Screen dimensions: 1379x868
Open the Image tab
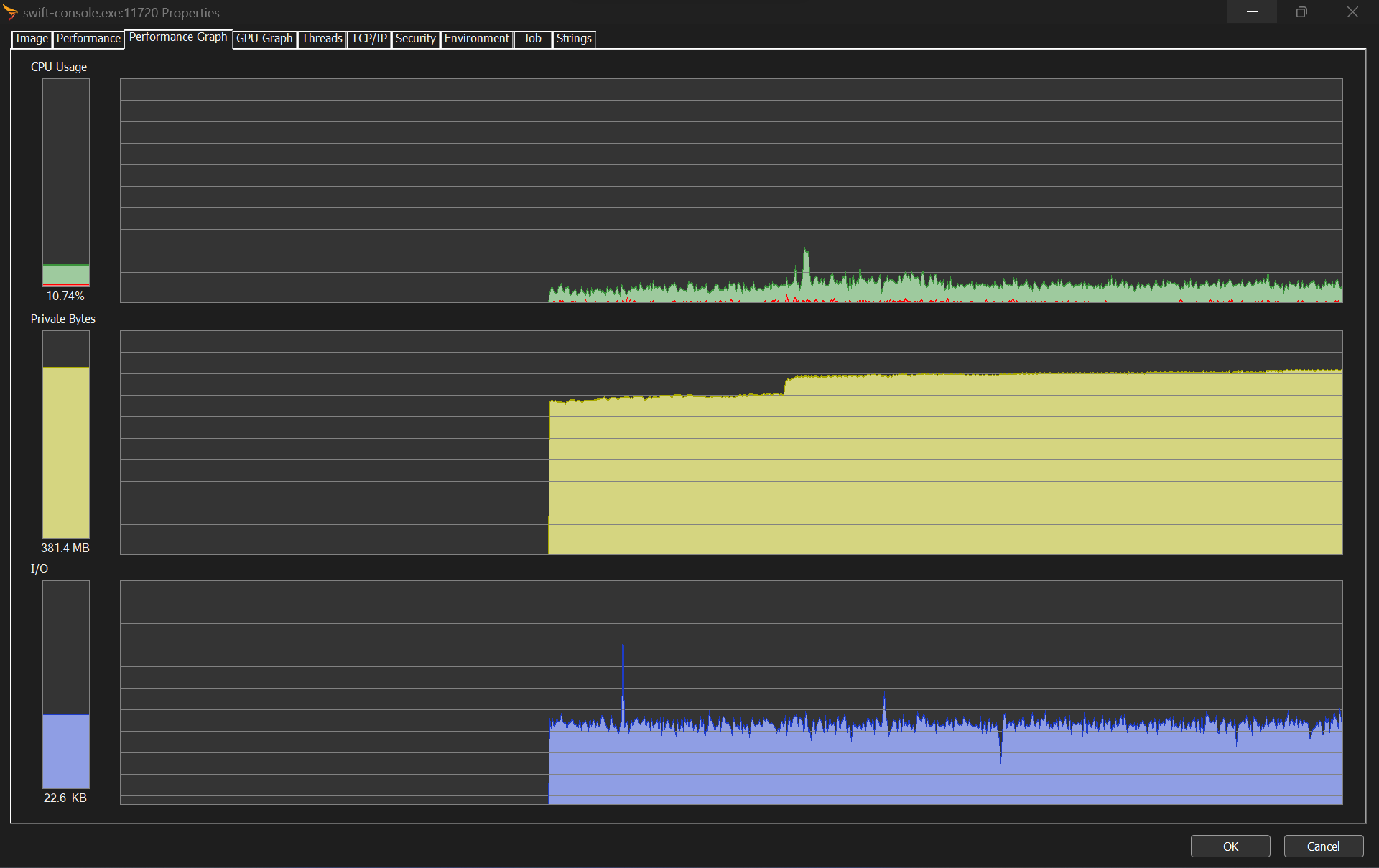[x=32, y=39]
